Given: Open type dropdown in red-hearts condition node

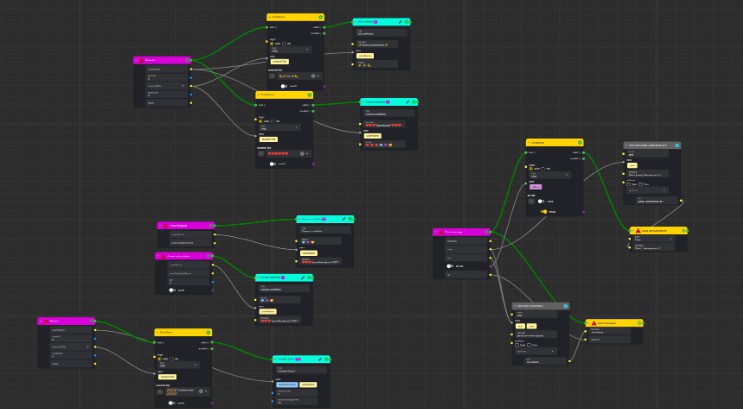Looking at the screenshot, I should pyautogui.click(x=280, y=127).
